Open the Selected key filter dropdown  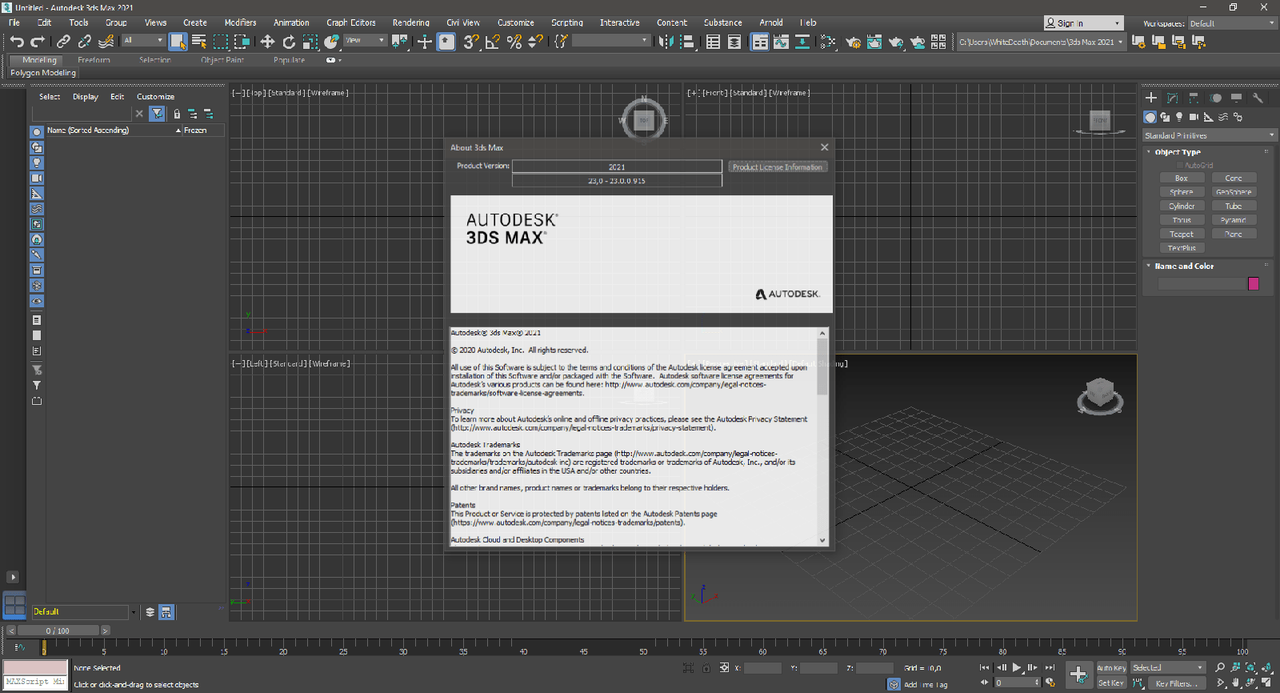click(x=1168, y=667)
